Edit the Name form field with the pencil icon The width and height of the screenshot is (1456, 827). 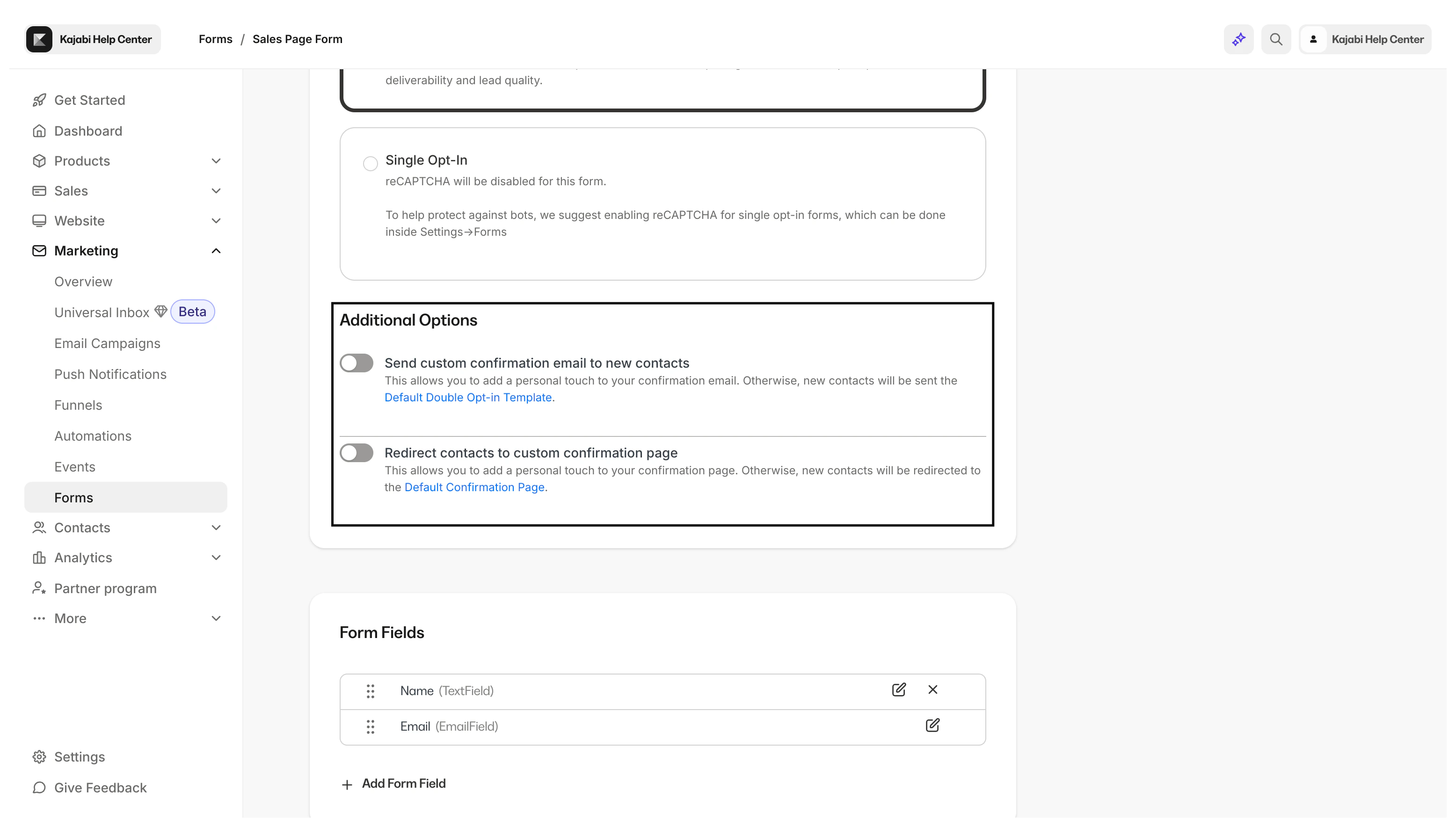tap(898, 689)
